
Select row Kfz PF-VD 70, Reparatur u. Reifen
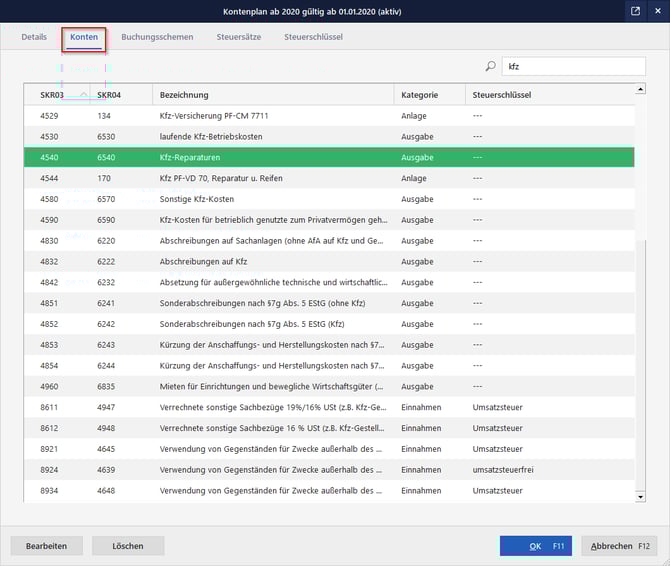(x=329, y=178)
